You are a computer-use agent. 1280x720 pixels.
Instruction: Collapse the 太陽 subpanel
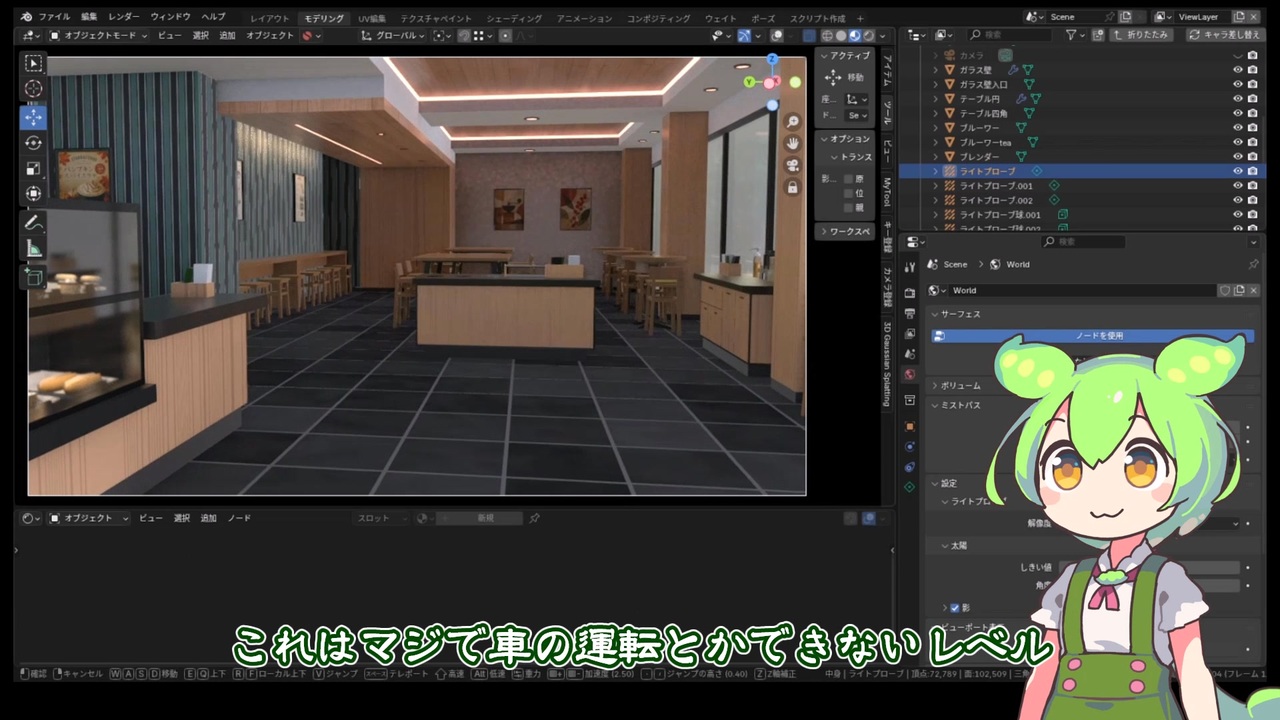(945, 546)
